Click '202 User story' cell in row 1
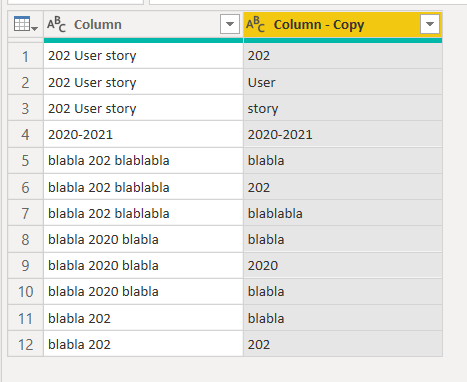This screenshot has height=382, width=467. pos(143,56)
